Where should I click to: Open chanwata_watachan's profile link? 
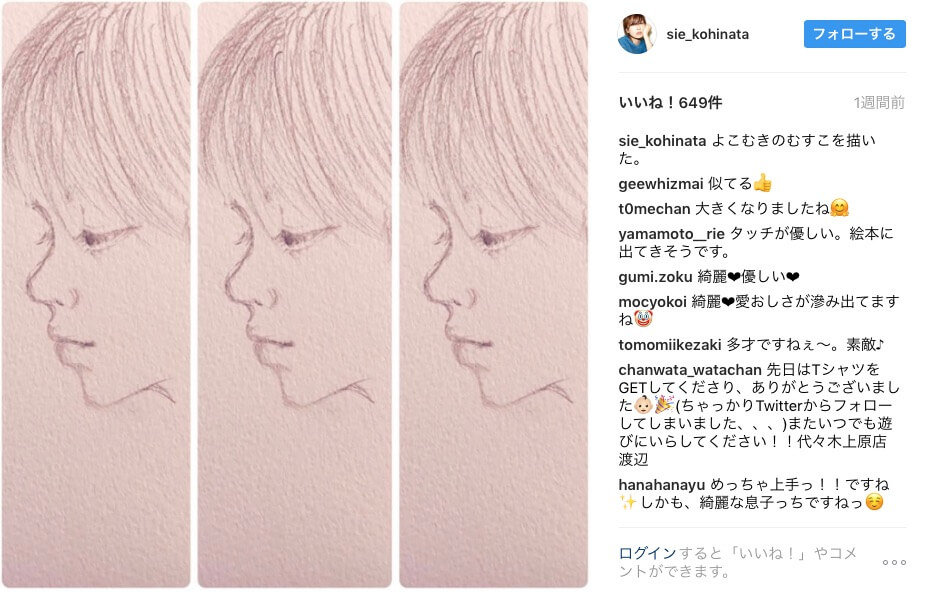pos(689,370)
